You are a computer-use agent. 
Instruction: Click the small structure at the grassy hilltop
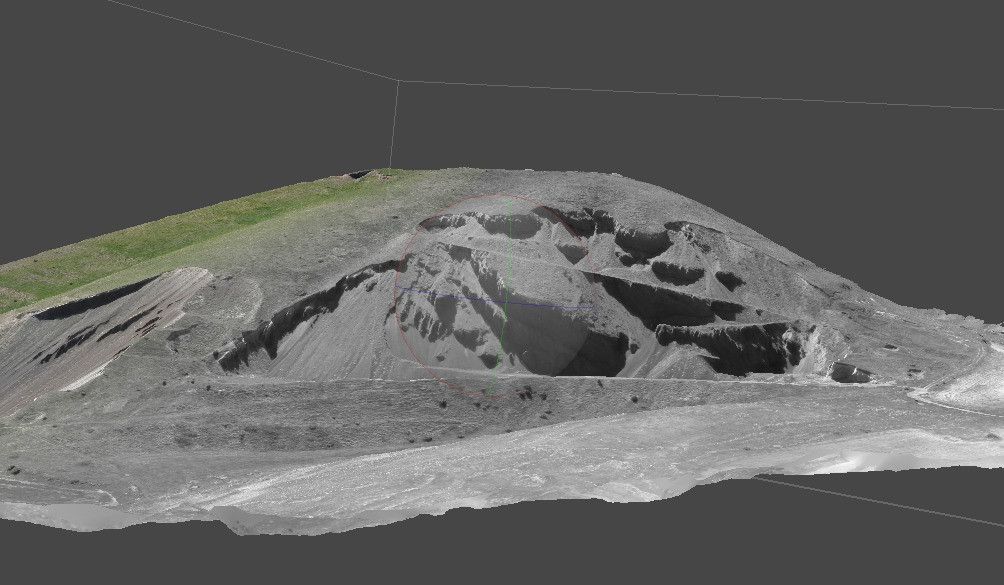358,175
